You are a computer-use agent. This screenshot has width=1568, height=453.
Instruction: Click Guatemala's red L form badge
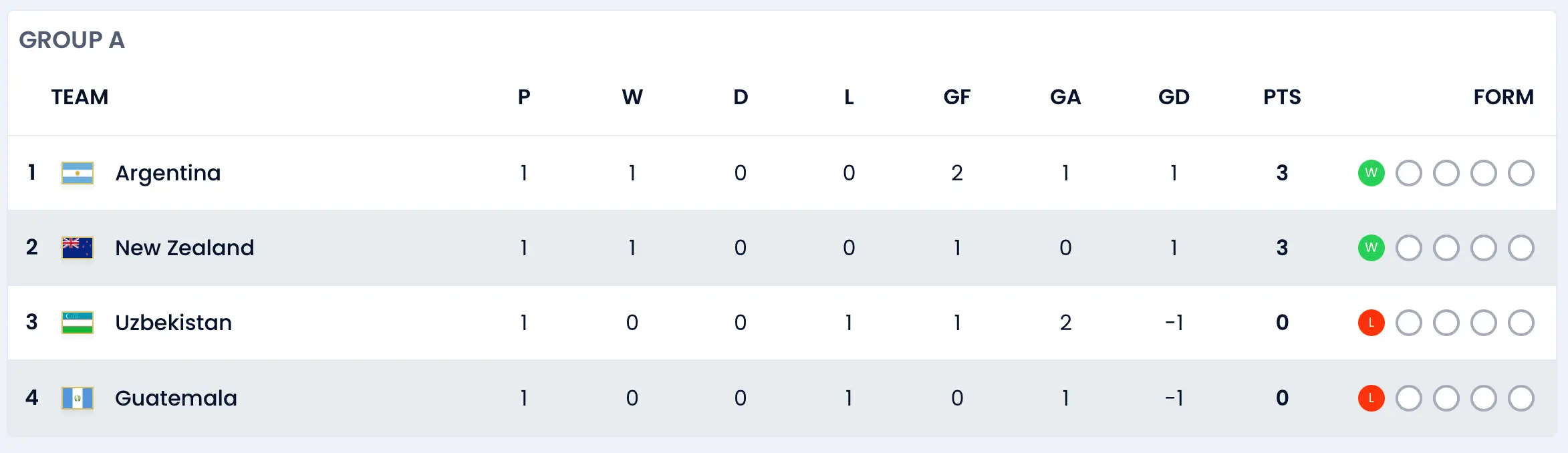pos(1371,398)
